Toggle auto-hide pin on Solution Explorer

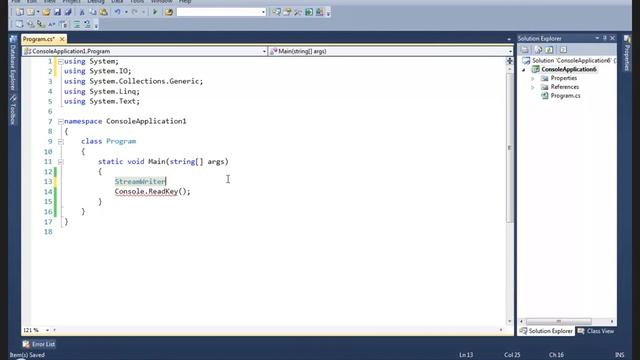coord(605,38)
